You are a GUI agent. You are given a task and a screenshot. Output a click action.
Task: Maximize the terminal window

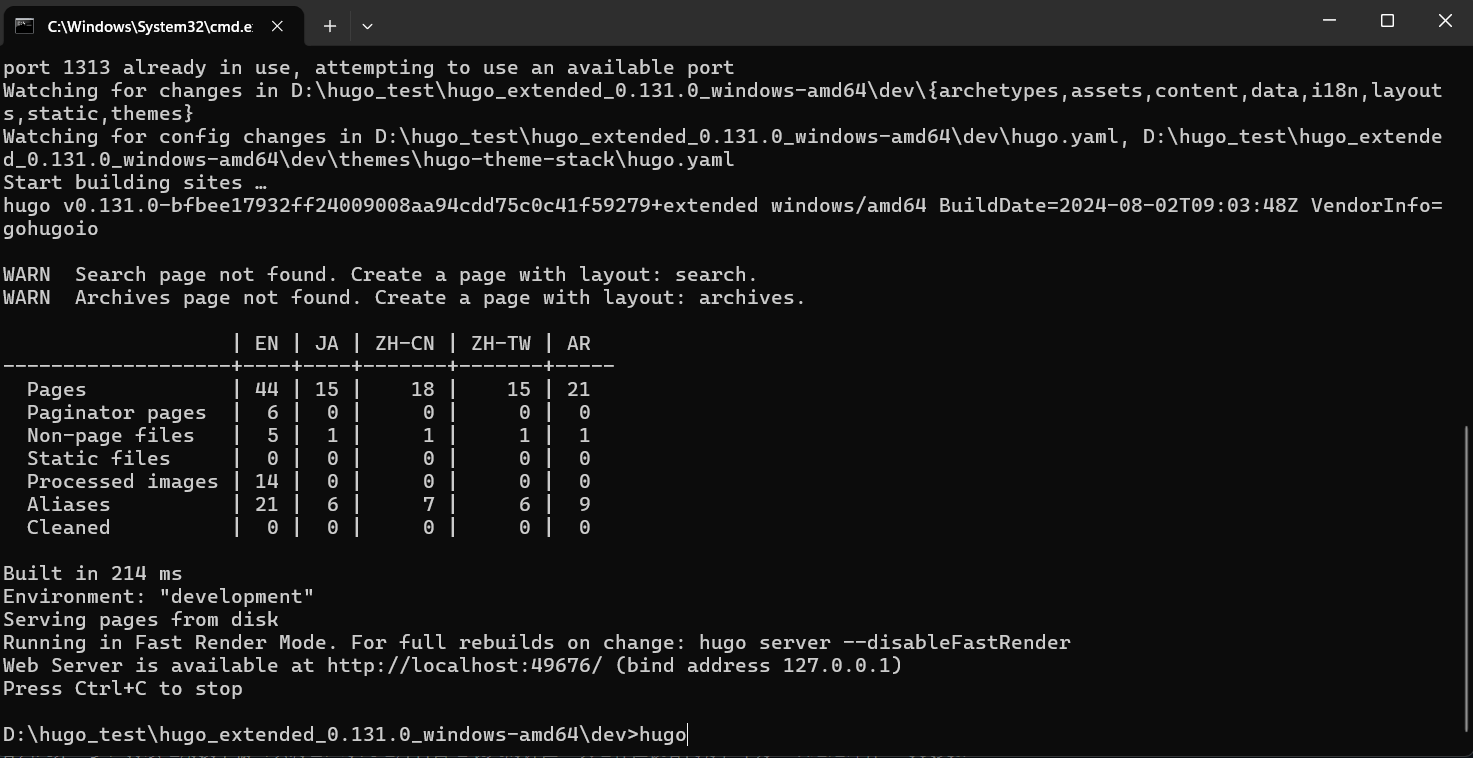coord(1387,21)
